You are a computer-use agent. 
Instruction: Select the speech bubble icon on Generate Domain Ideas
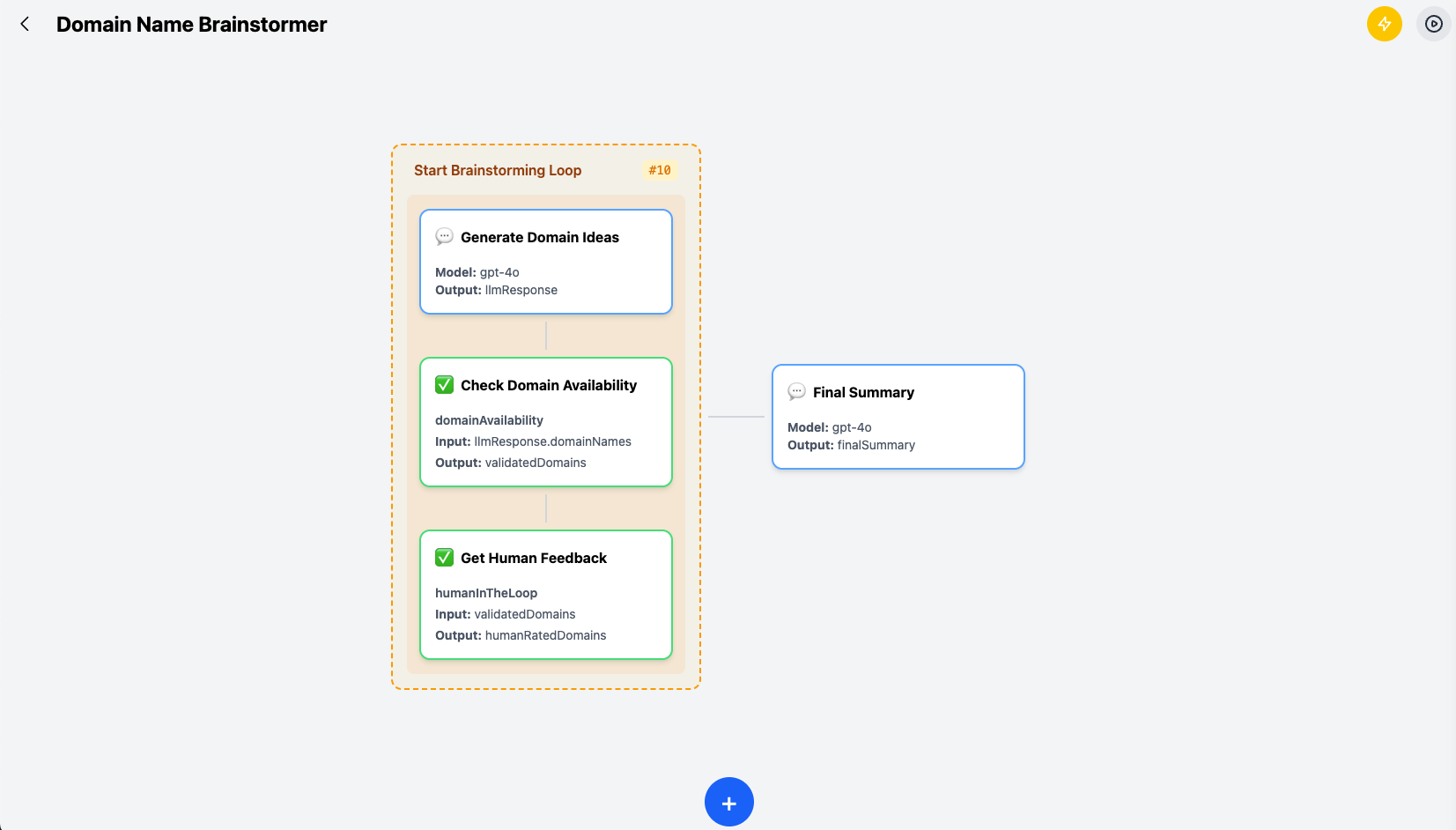pyautogui.click(x=445, y=236)
